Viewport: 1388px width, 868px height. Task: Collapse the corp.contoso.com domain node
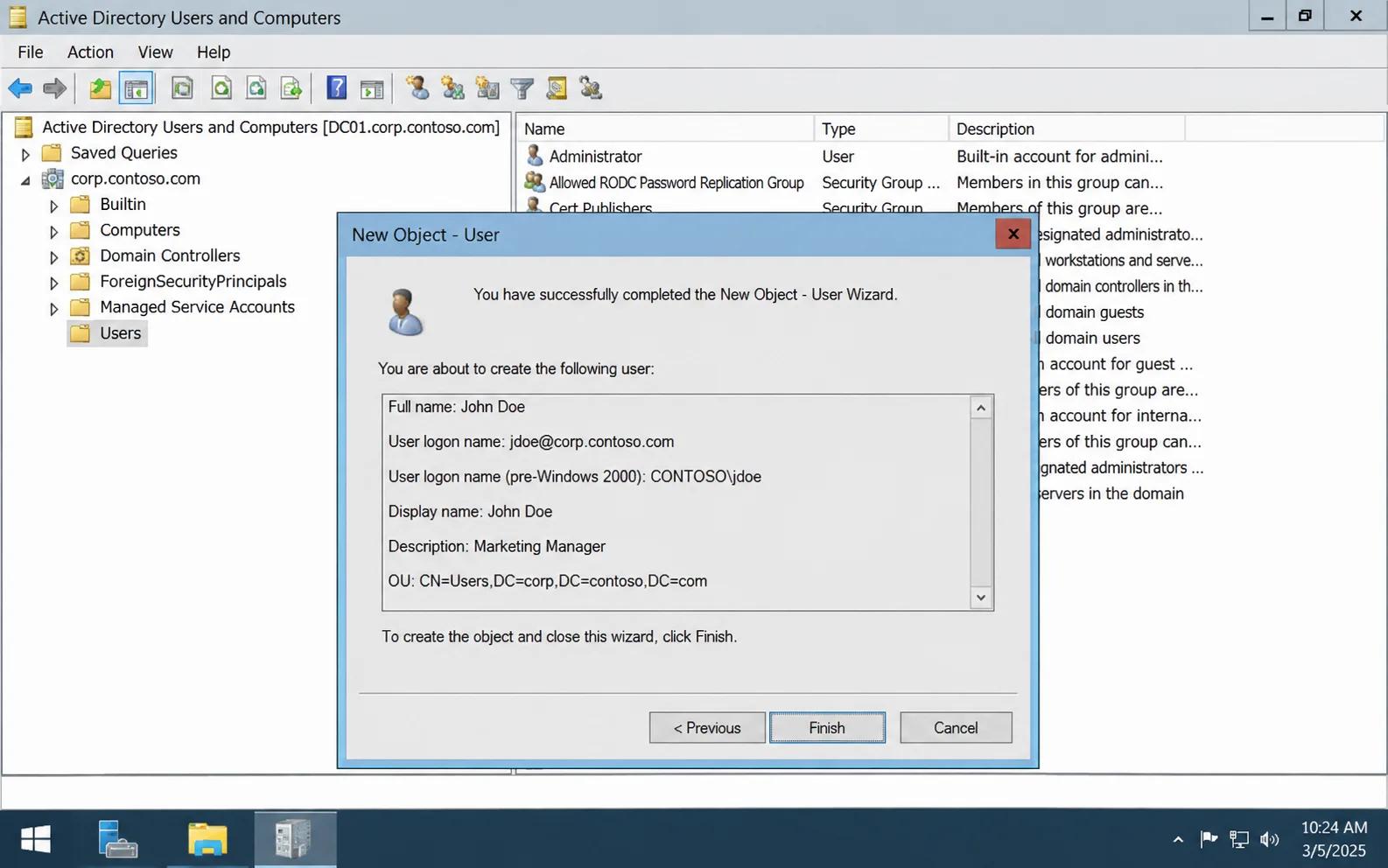click(x=25, y=180)
